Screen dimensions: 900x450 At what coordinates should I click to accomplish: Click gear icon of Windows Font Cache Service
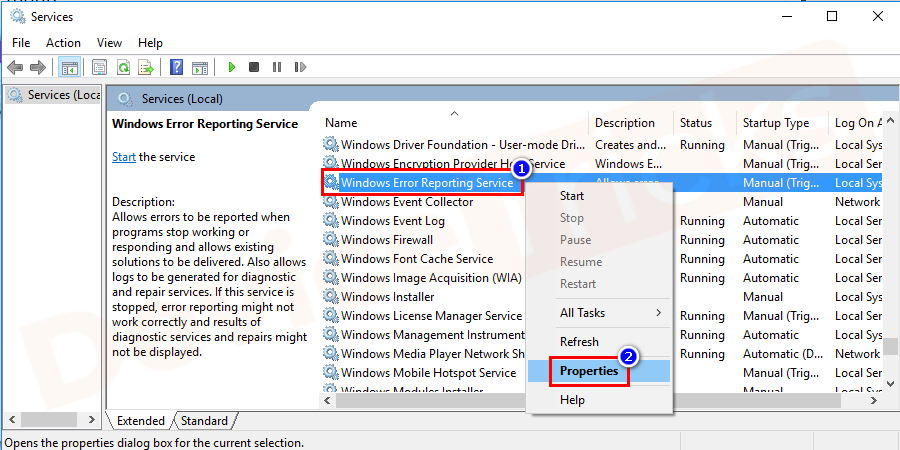[331, 258]
